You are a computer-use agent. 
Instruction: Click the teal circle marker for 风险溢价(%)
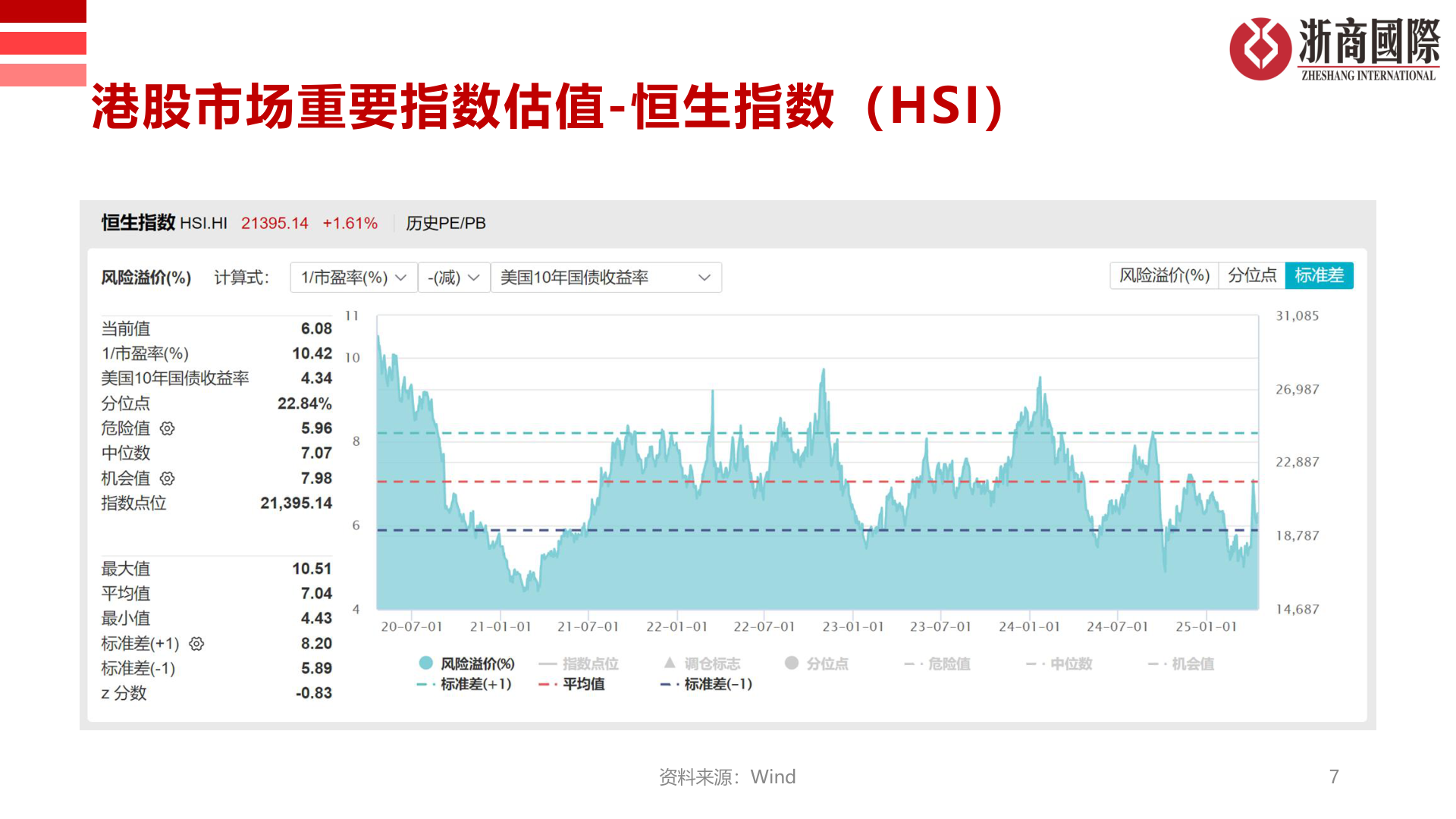(x=424, y=663)
